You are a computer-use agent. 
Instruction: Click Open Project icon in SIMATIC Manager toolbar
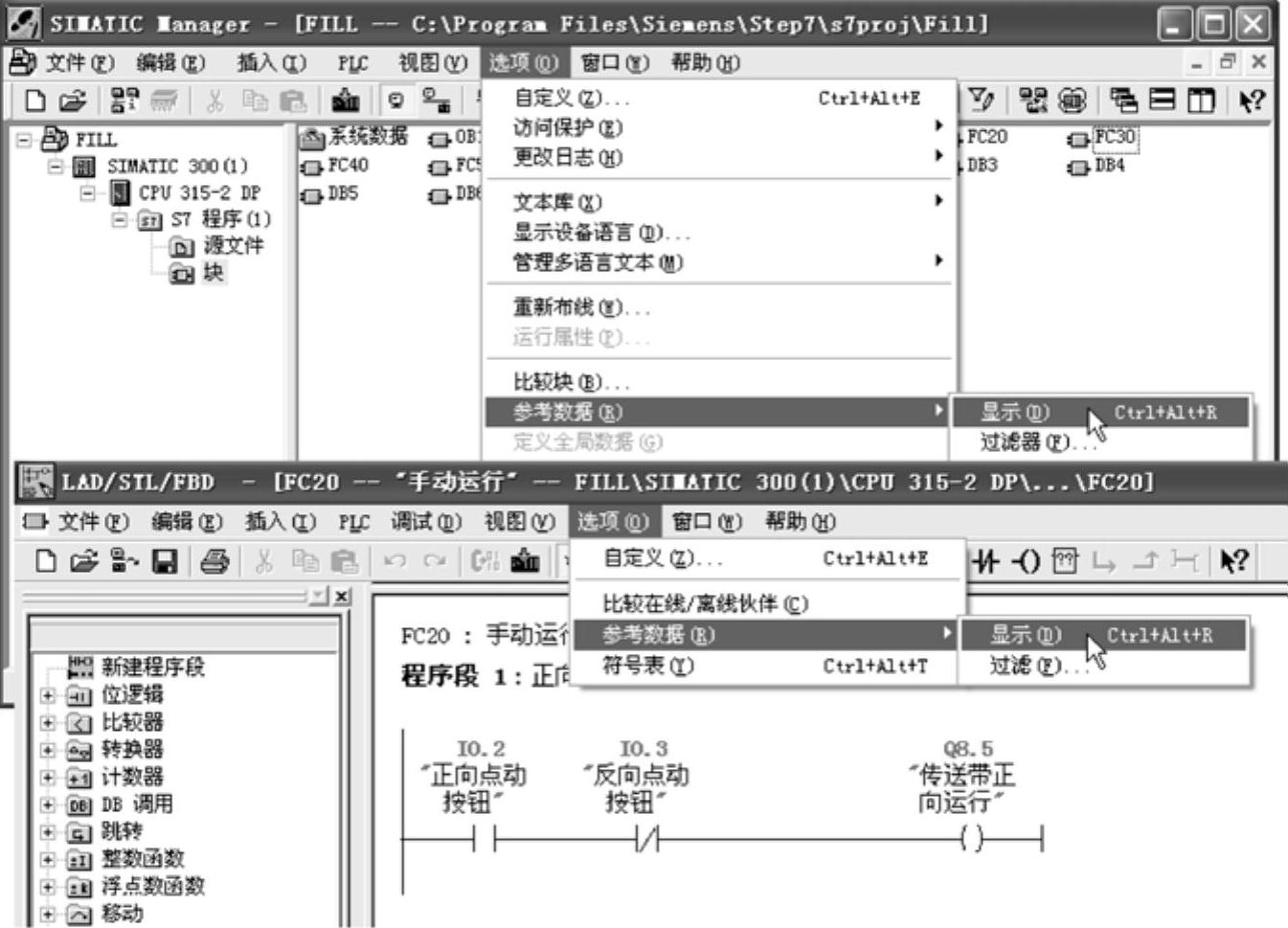click(x=72, y=100)
